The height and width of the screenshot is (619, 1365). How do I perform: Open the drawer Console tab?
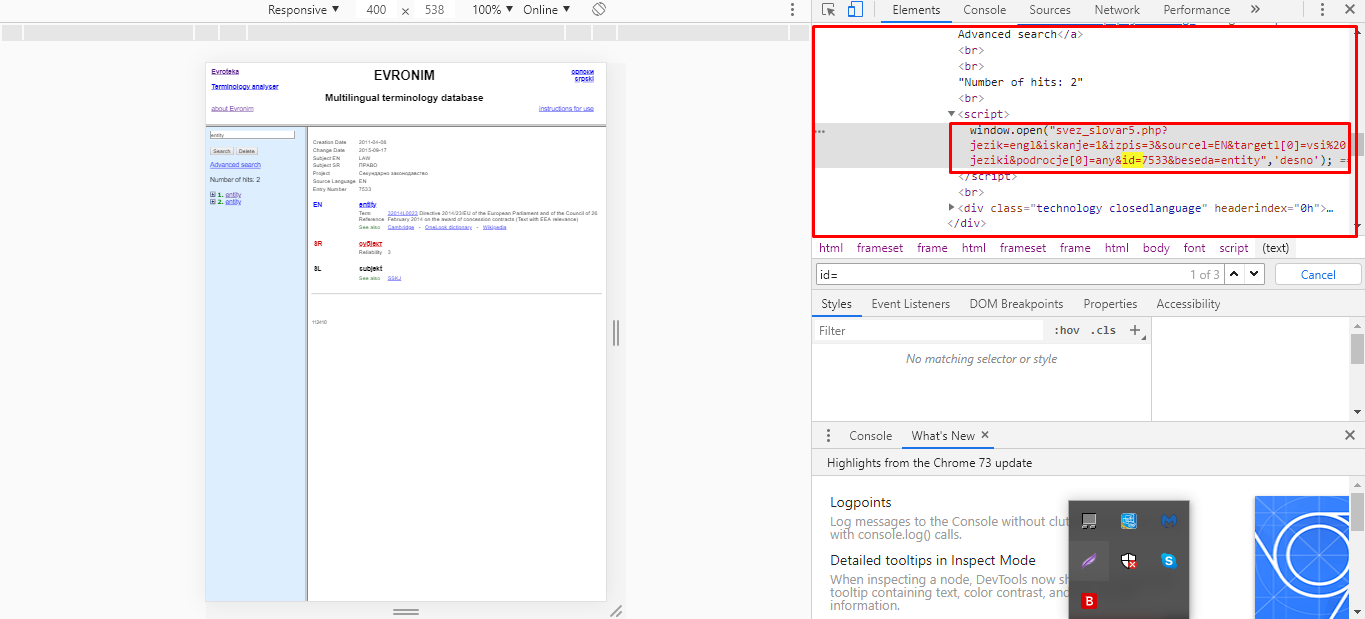tap(870, 436)
